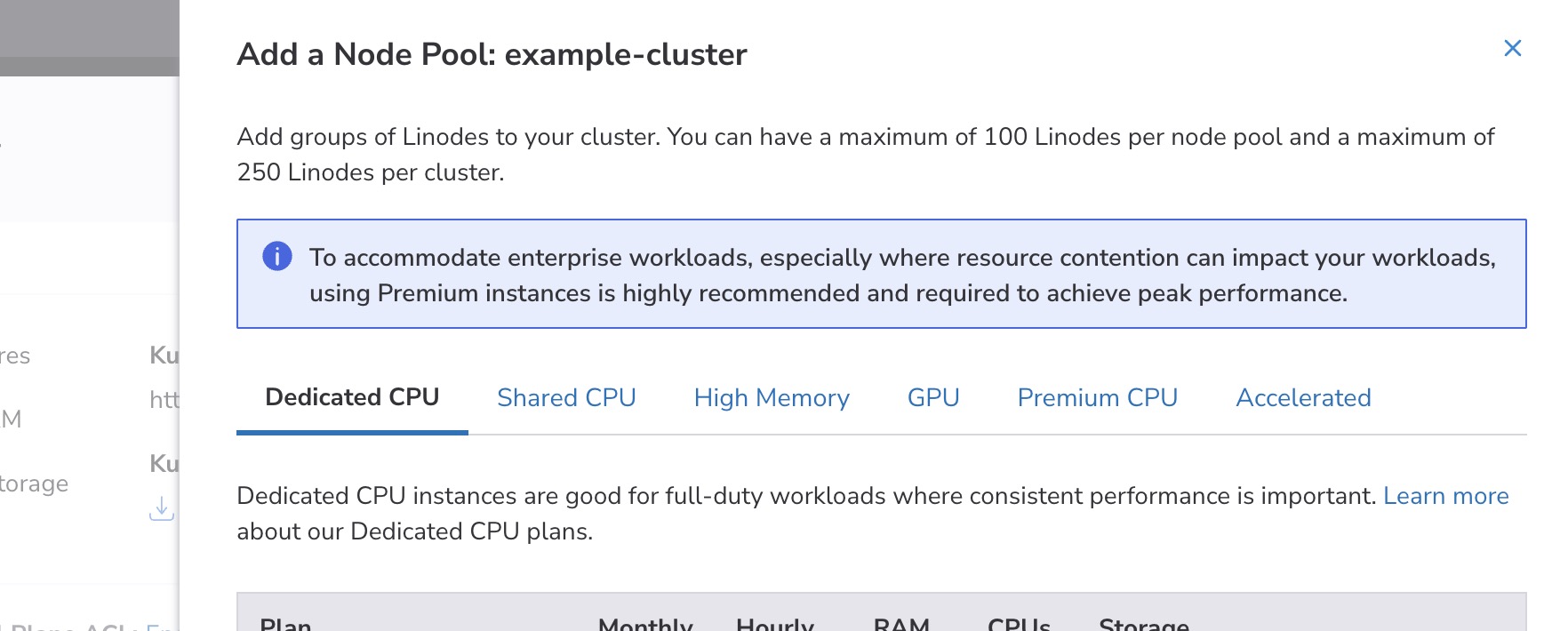Viewport: 1568px width, 631px height.
Task: Switch to the Shared CPU tab
Action: [x=566, y=397]
